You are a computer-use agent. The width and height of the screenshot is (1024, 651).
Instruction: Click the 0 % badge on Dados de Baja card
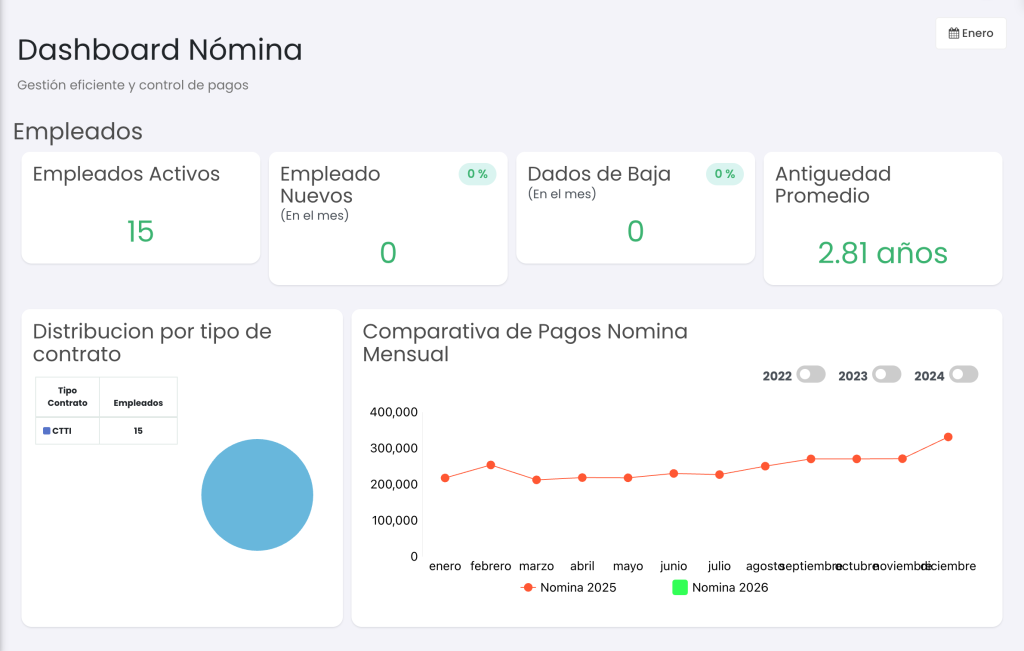724,173
